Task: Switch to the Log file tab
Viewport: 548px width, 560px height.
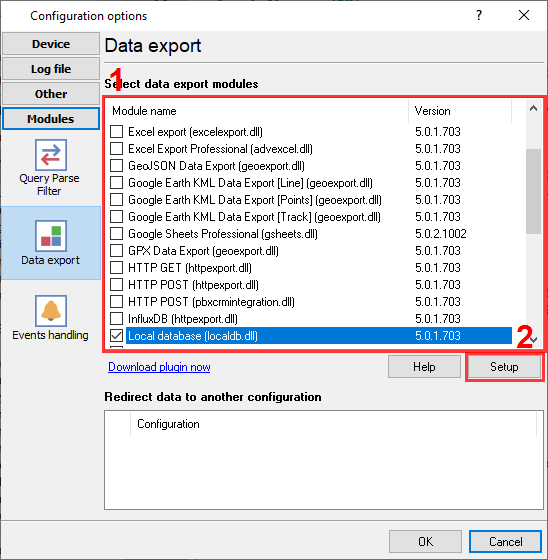Action: click(x=51, y=69)
